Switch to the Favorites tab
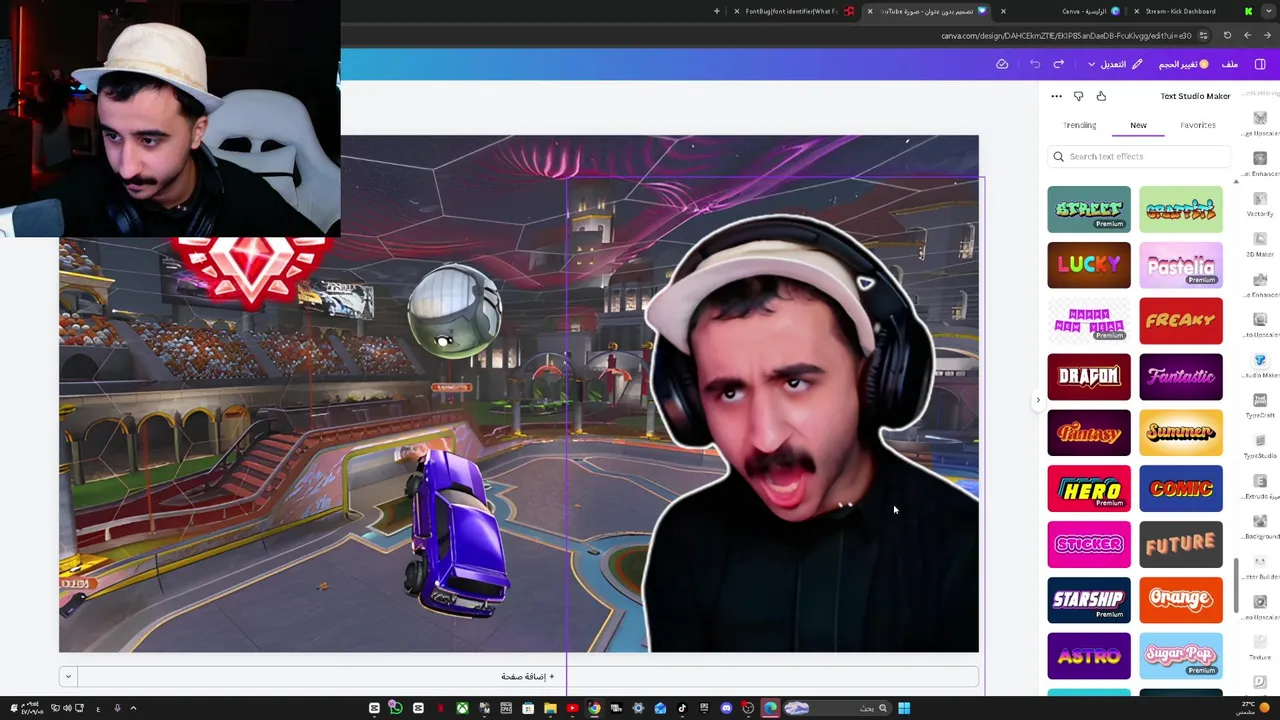The image size is (1280, 720). coord(1198,125)
